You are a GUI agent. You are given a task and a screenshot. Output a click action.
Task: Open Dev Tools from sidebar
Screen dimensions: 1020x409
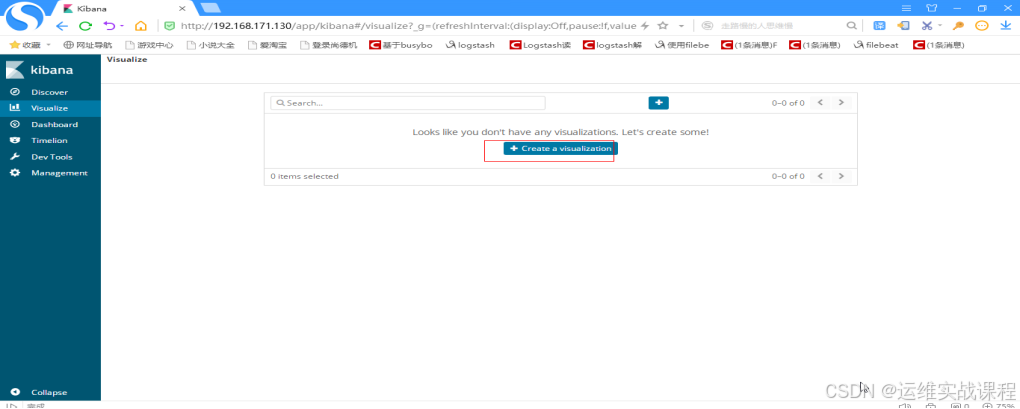[x=50, y=157]
